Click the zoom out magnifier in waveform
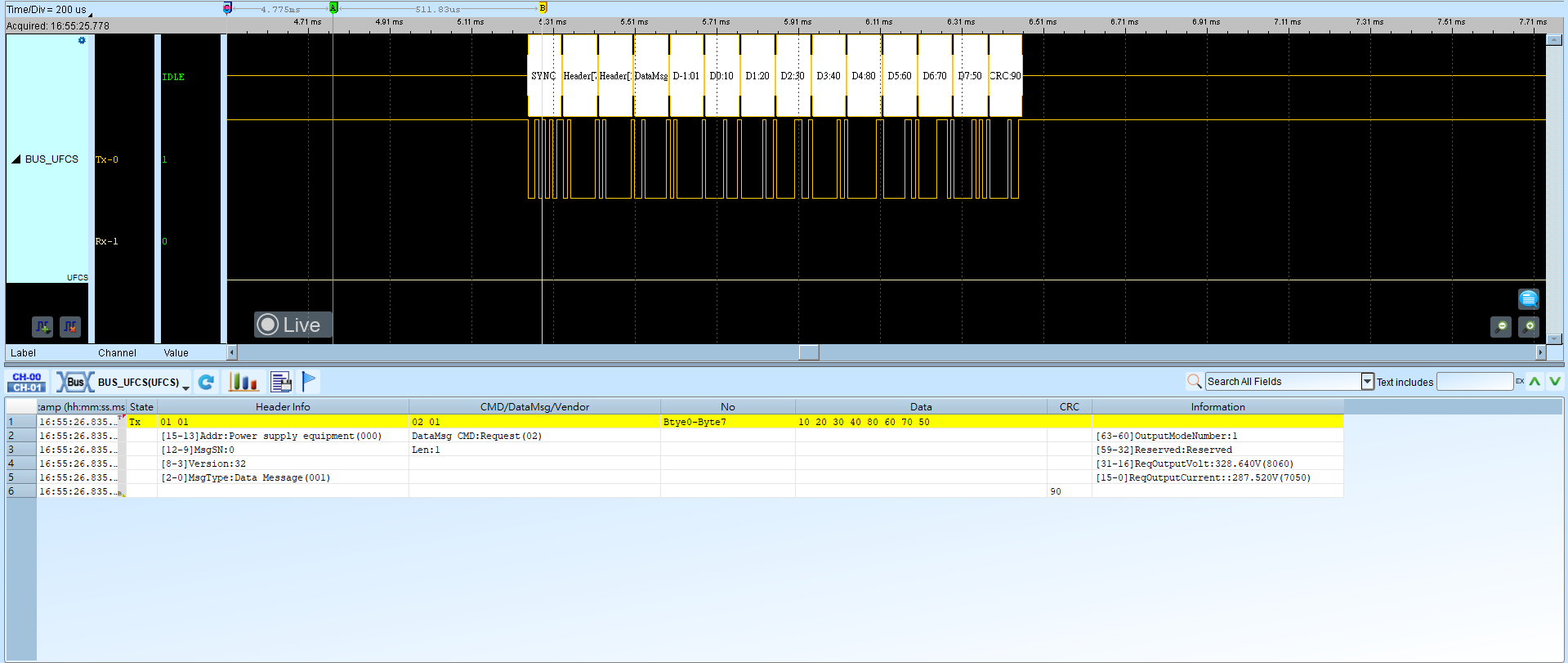Screen dimensions: 1568x663 pyautogui.click(x=1501, y=327)
